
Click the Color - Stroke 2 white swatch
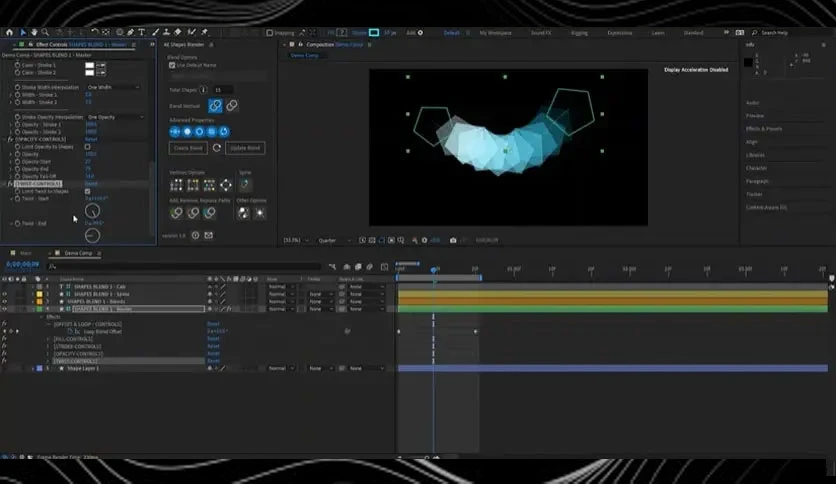click(x=90, y=72)
